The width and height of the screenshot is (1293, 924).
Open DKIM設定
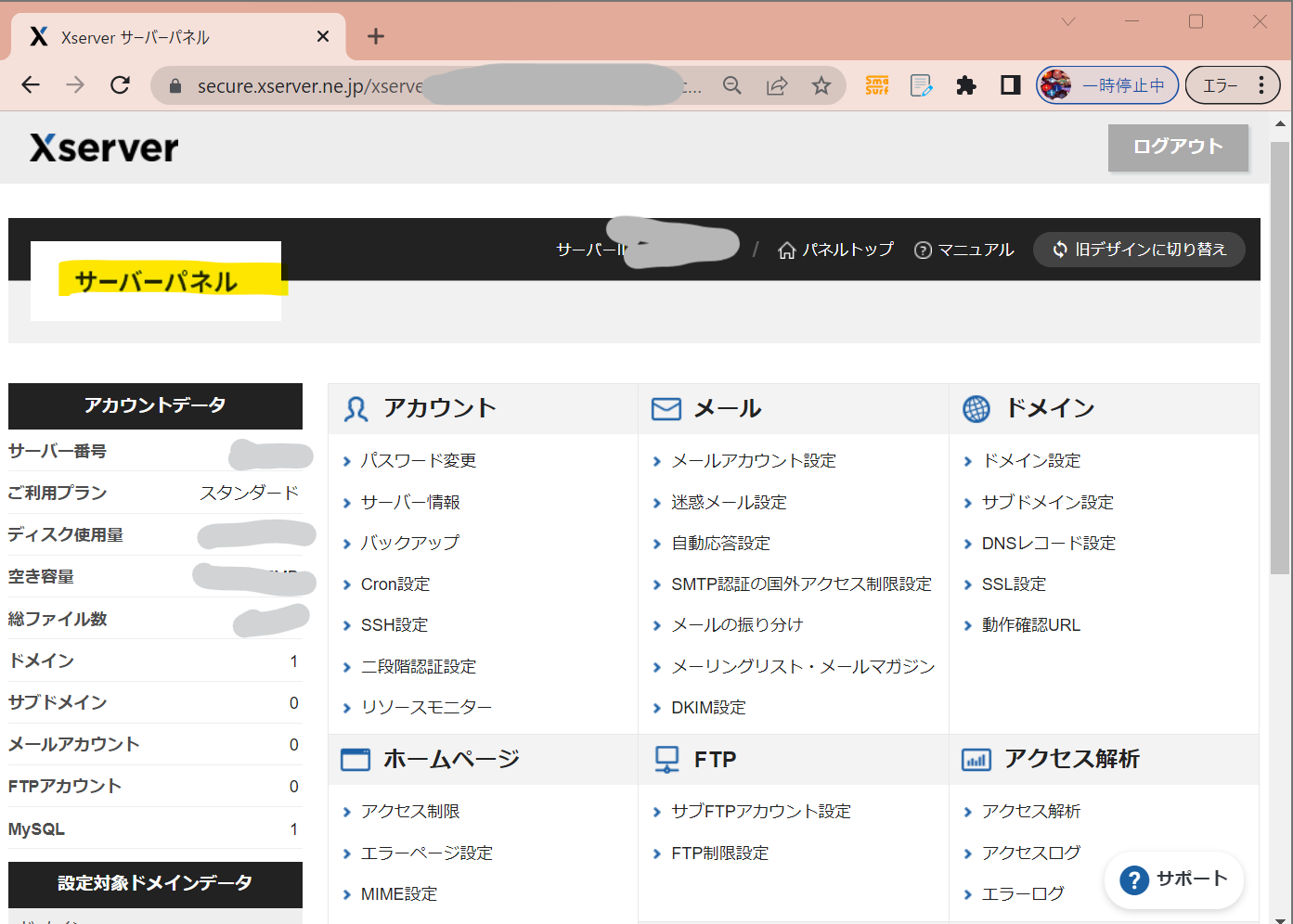[x=708, y=707]
